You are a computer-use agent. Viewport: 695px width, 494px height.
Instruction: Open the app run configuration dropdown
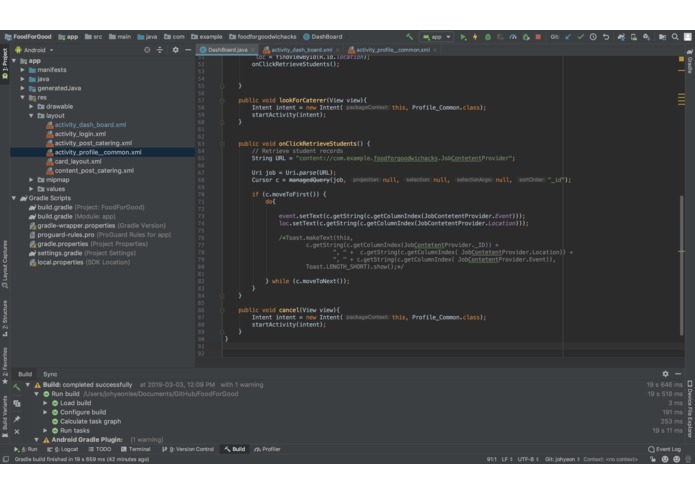437,37
